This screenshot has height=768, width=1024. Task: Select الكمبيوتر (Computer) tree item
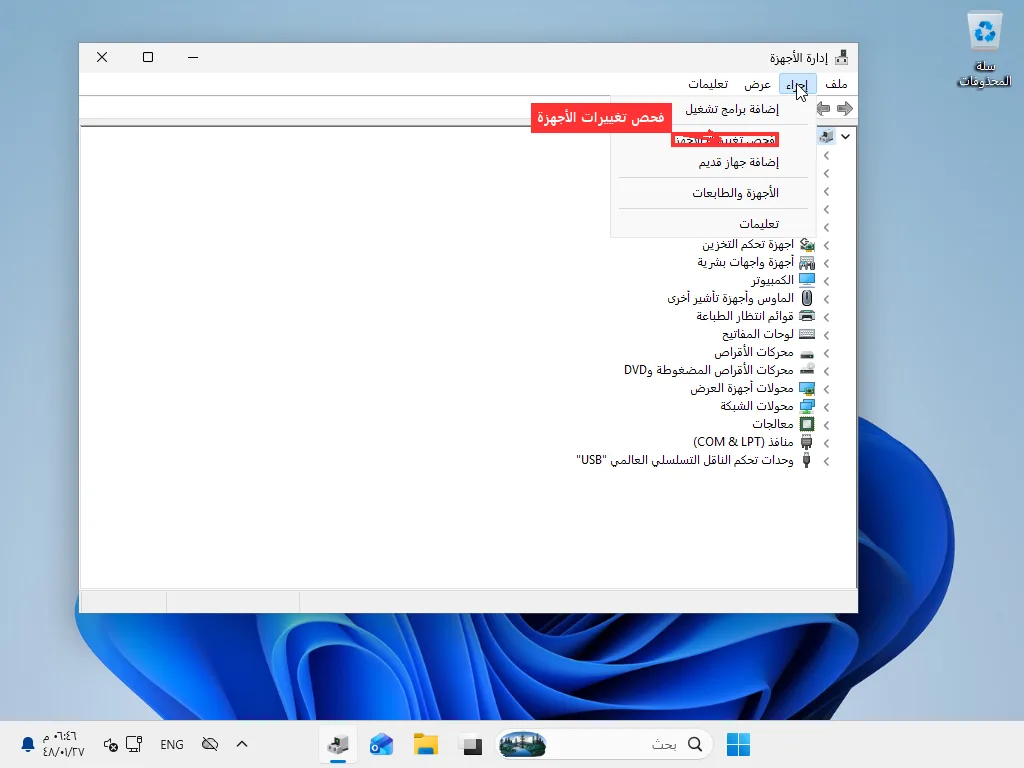773,280
